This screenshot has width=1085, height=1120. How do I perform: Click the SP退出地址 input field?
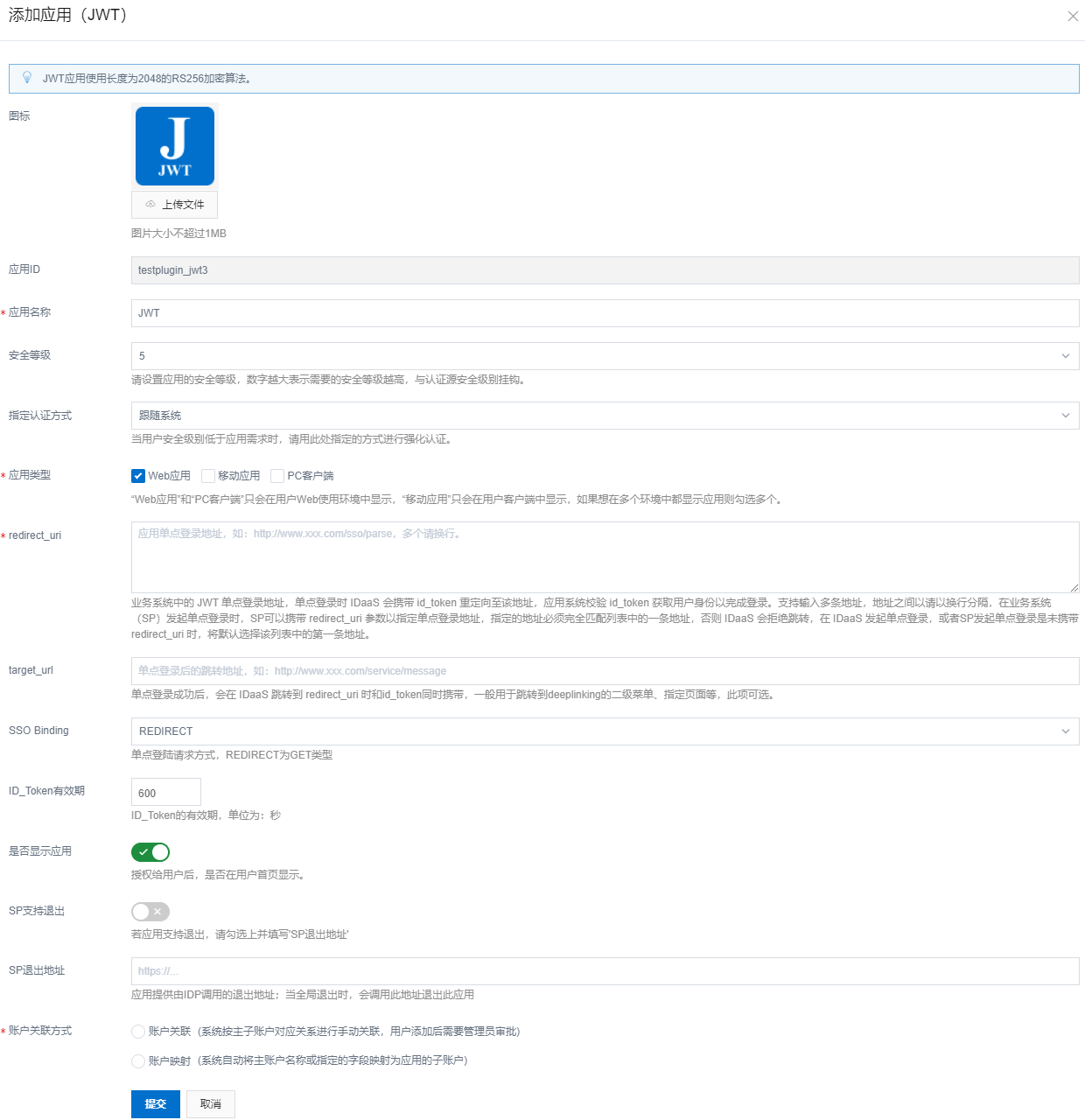[x=604, y=971]
